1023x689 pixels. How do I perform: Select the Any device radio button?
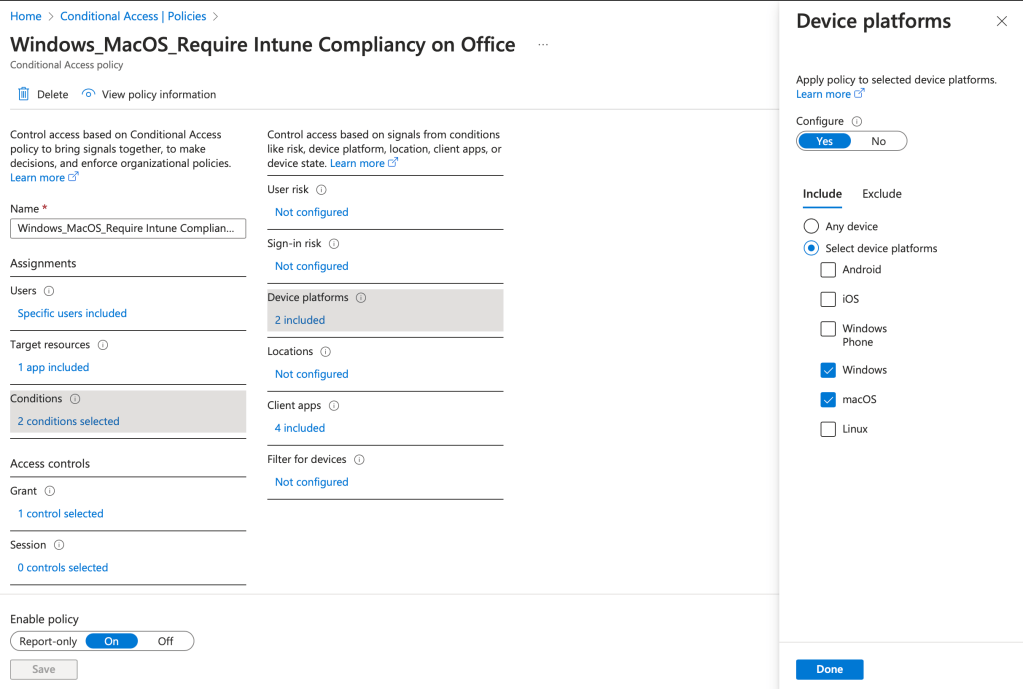pos(811,227)
